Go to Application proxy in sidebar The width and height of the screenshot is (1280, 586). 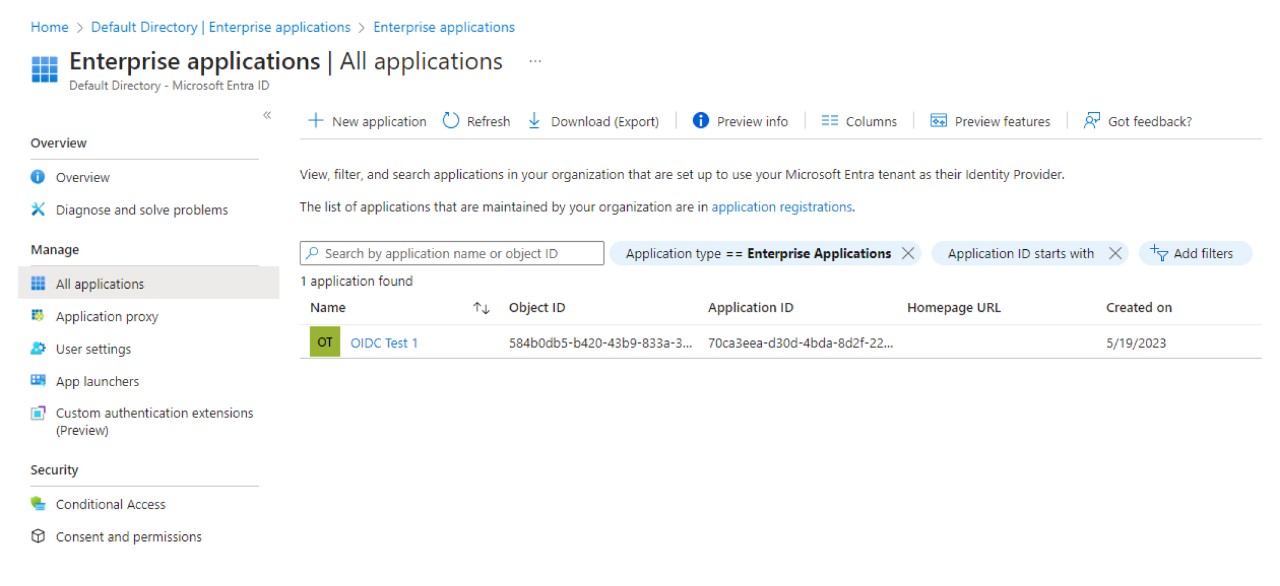pos(107,317)
